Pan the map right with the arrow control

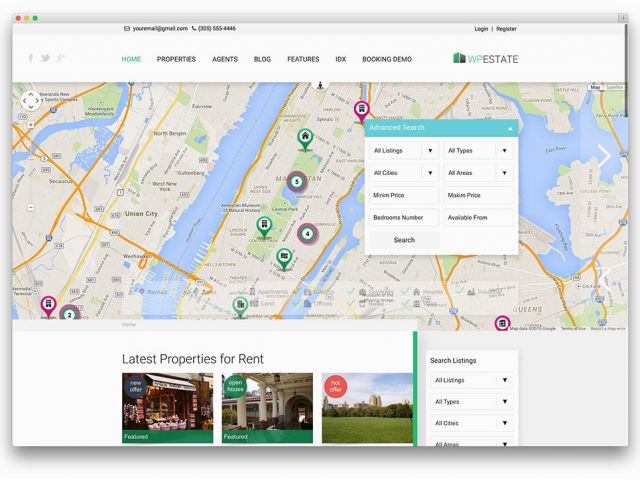point(37,100)
